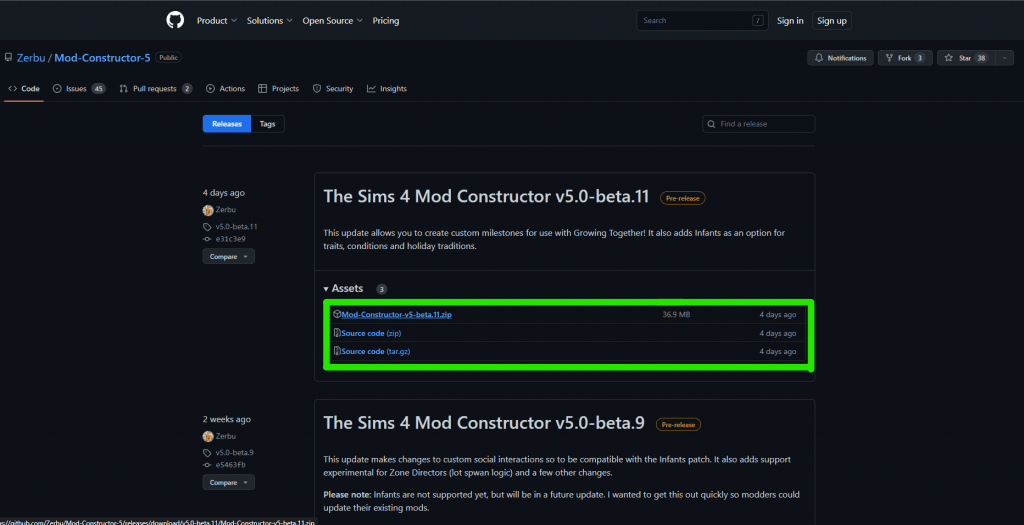Click the tag icon next to v5.0-beta.11

pyautogui.click(x=207, y=227)
